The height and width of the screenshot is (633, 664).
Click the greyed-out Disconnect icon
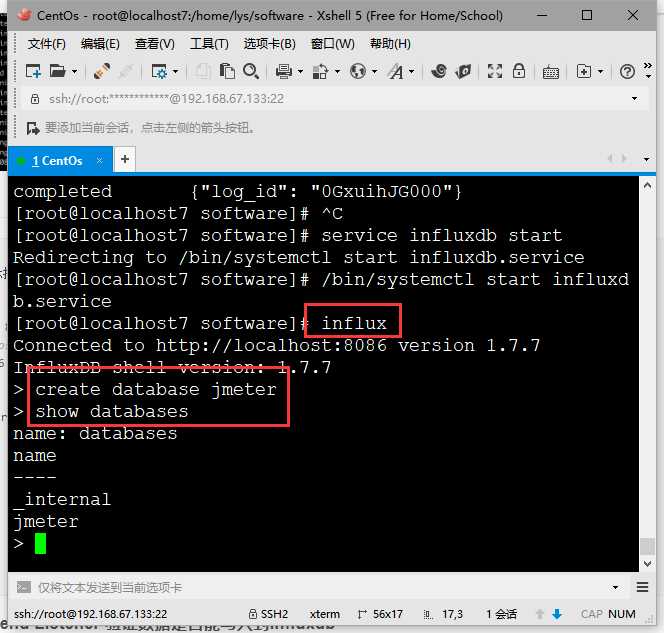pyautogui.click(x=126, y=71)
